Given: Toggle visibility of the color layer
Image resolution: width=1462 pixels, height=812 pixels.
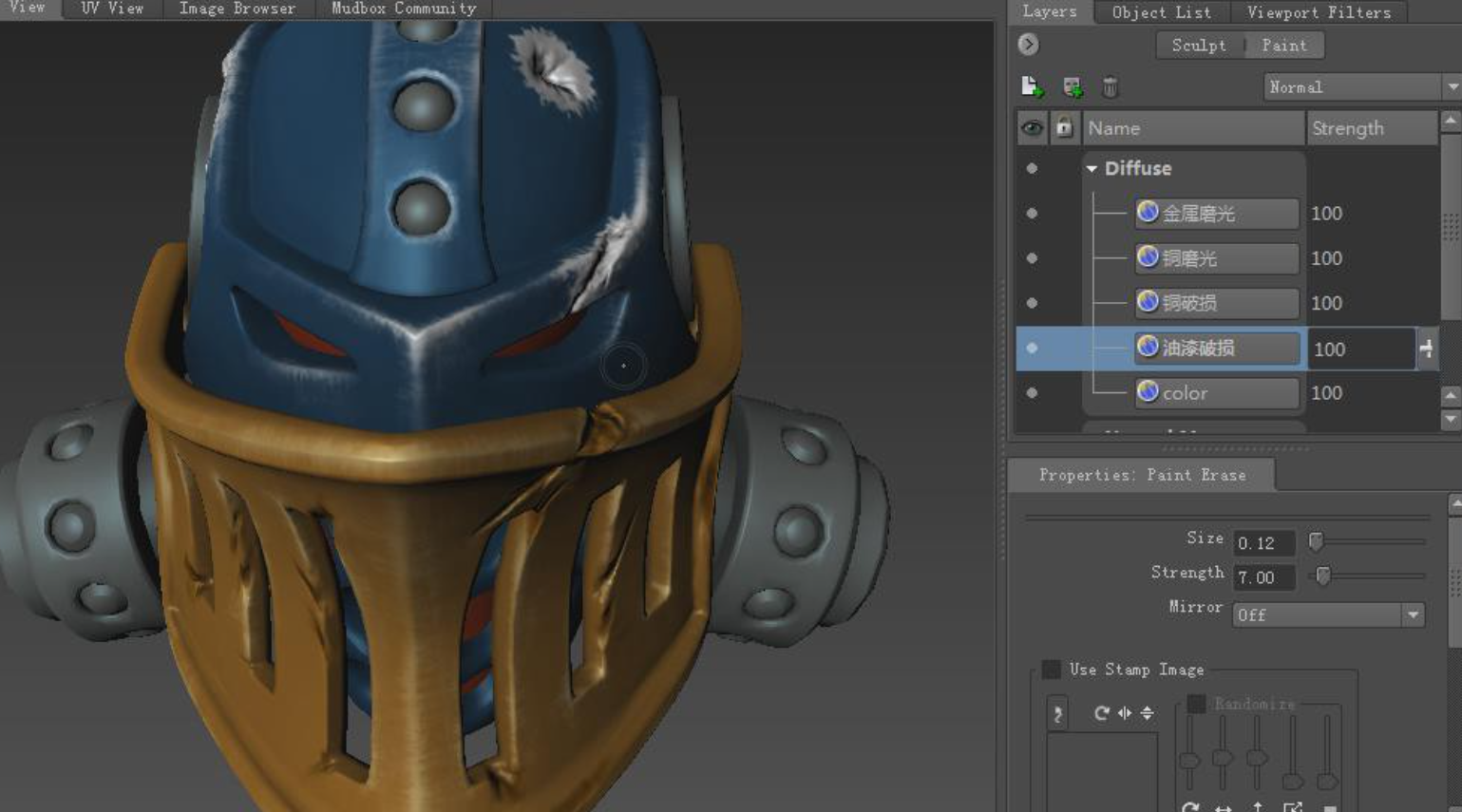Looking at the screenshot, I should pos(1032,393).
